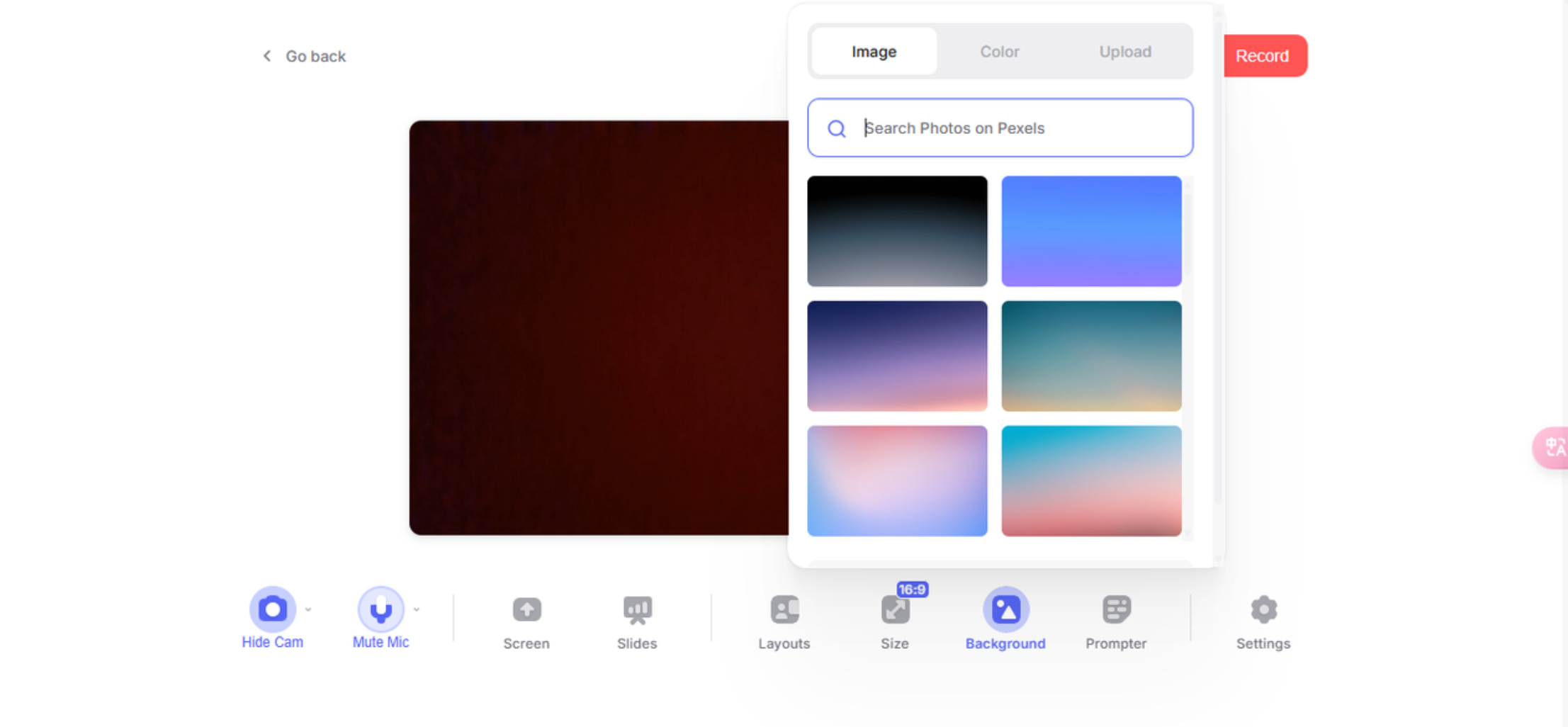Image resolution: width=1568 pixels, height=727 pixels.
Task: Select the blue gradient background swatch
Action: tap(1091, 231)
